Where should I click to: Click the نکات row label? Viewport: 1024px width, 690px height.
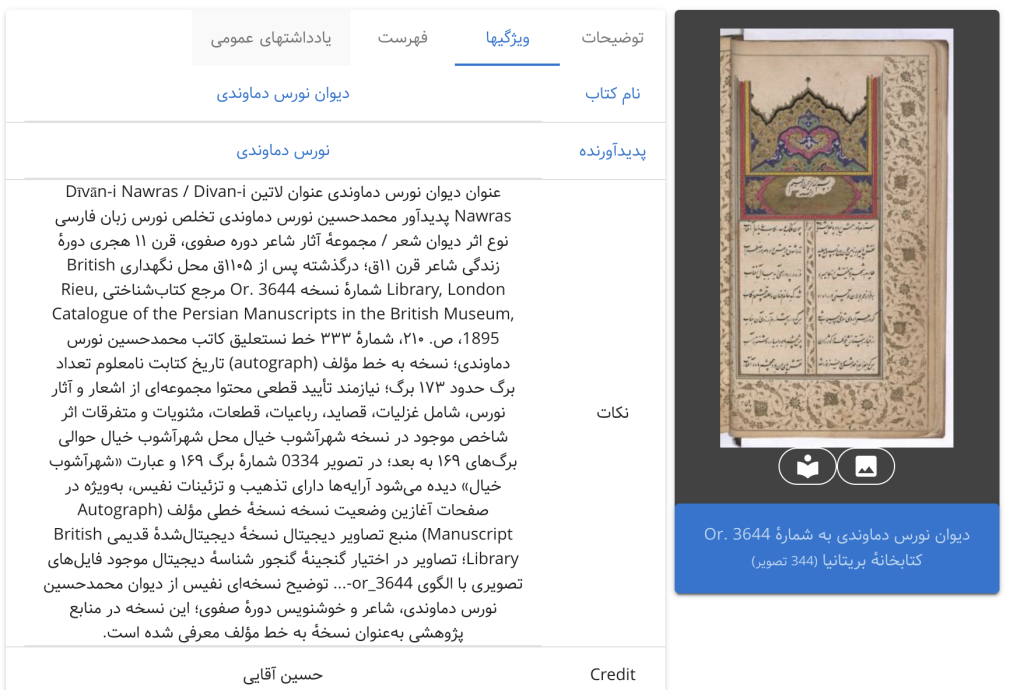click(613, 413)
